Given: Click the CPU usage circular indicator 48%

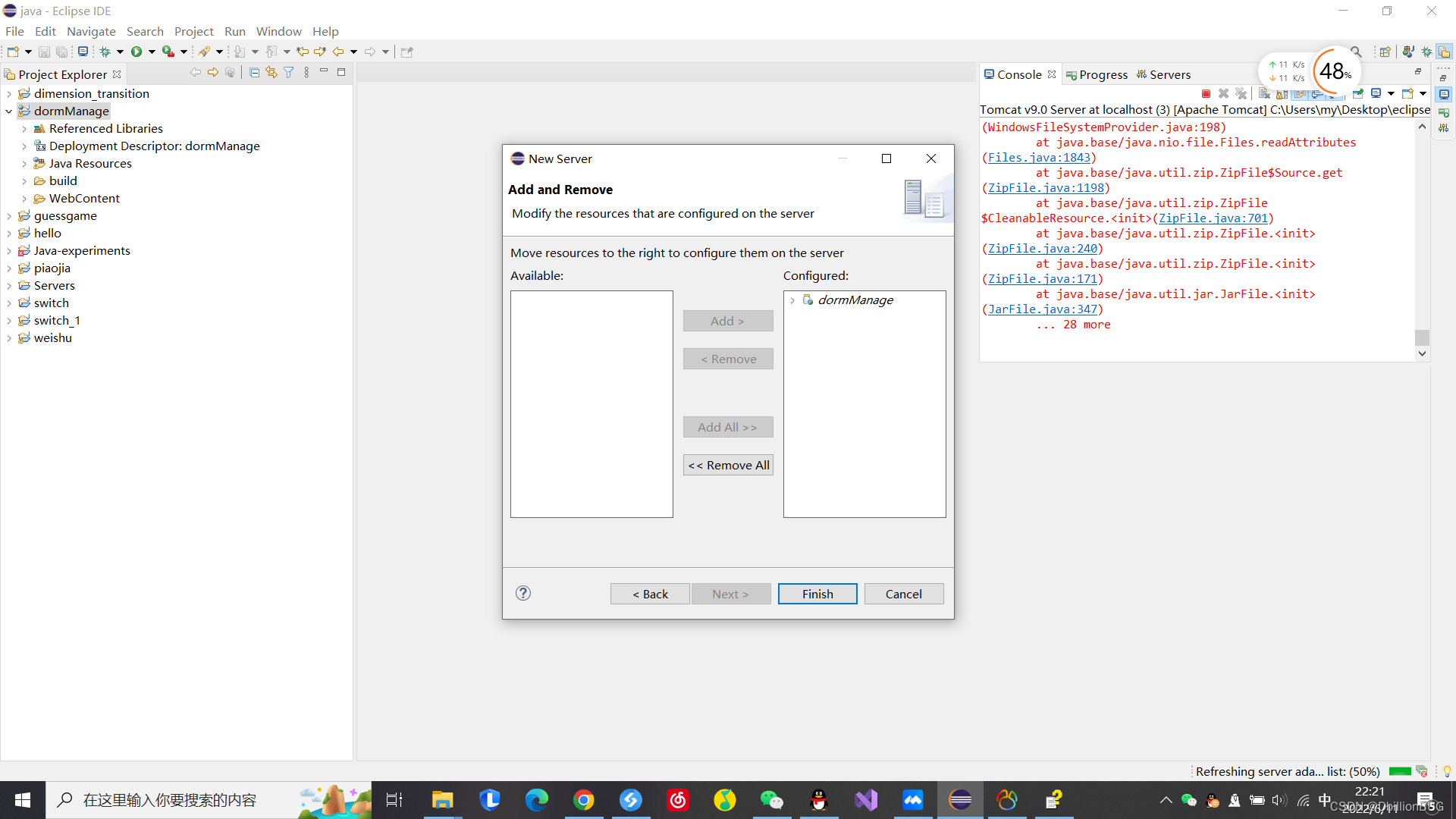Looking at the screenshot, I should pyautogui.click(x=1334, y=71).
